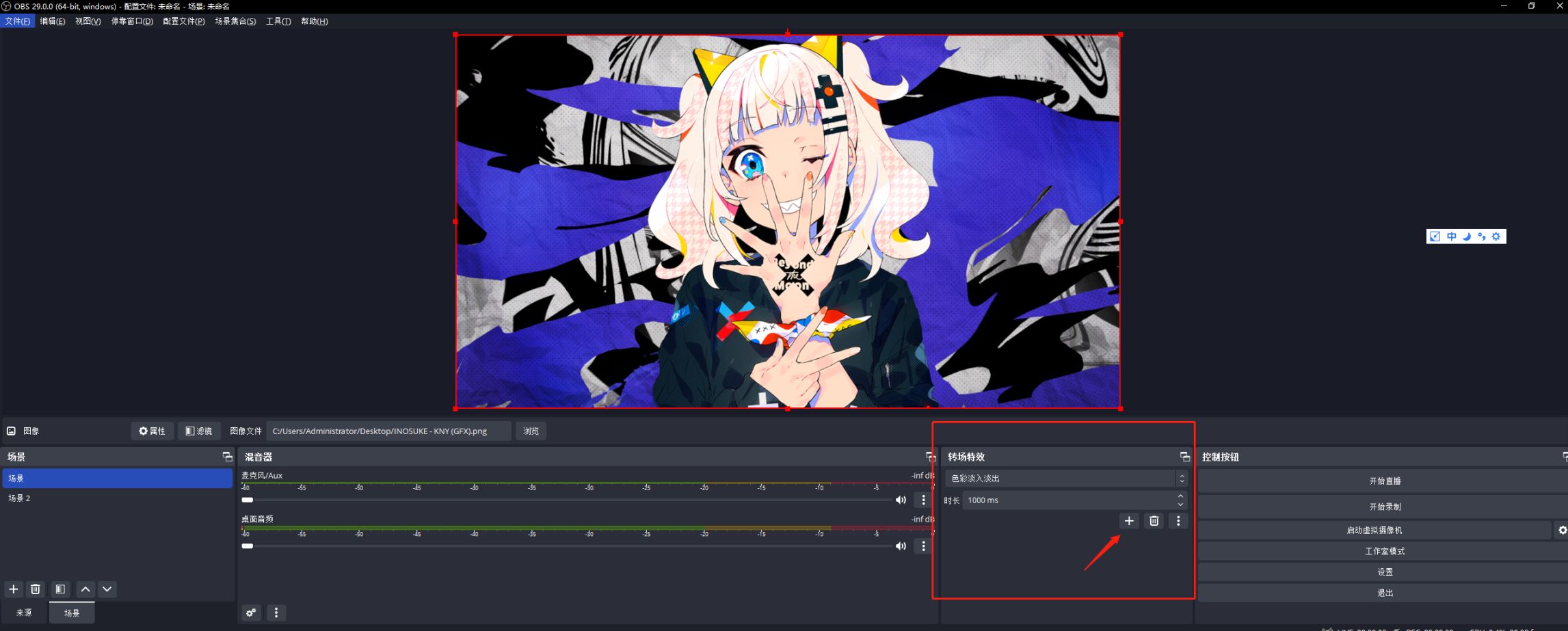This screenshot has width=1568, height=631.
Task: Click the first icon on the IME toolbar
Action: (x=1435, y=237)
